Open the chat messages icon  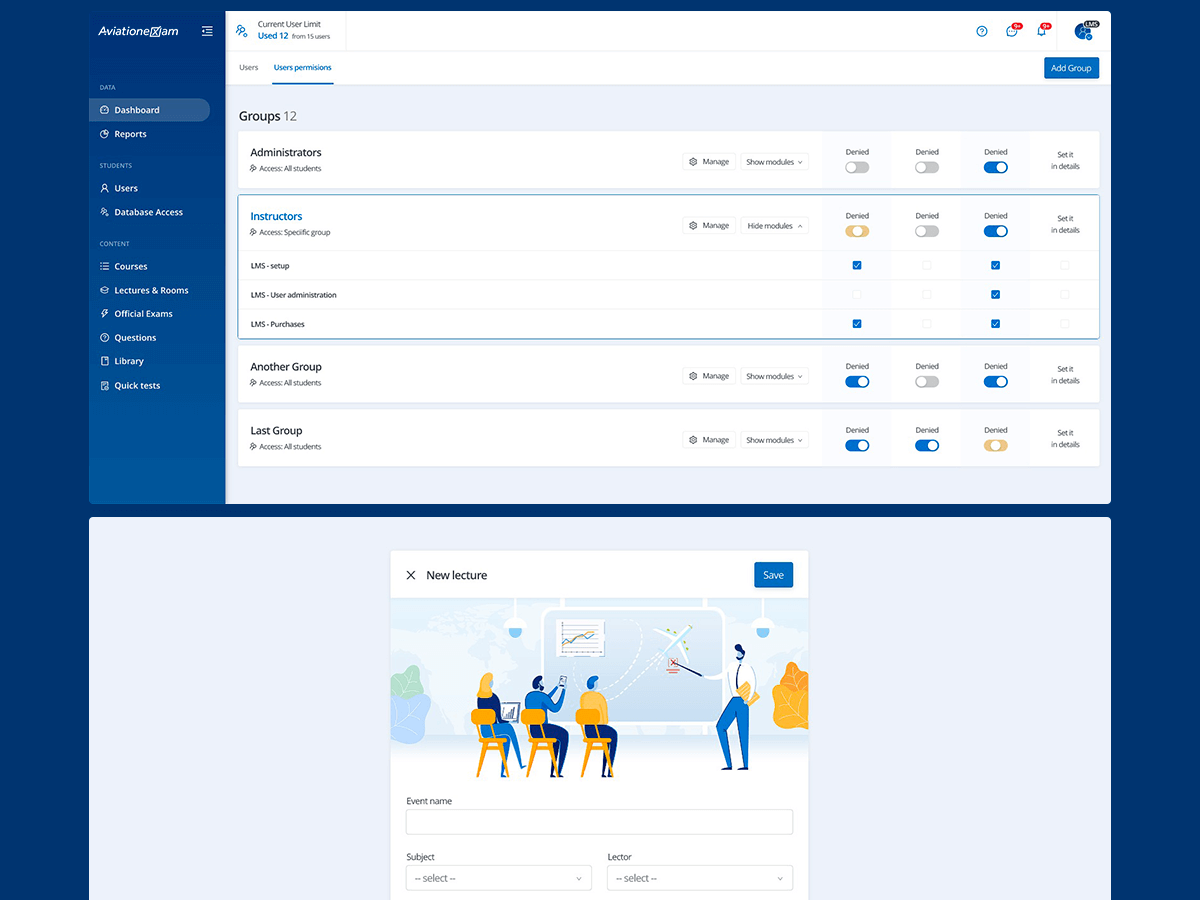coord(1012,31)
